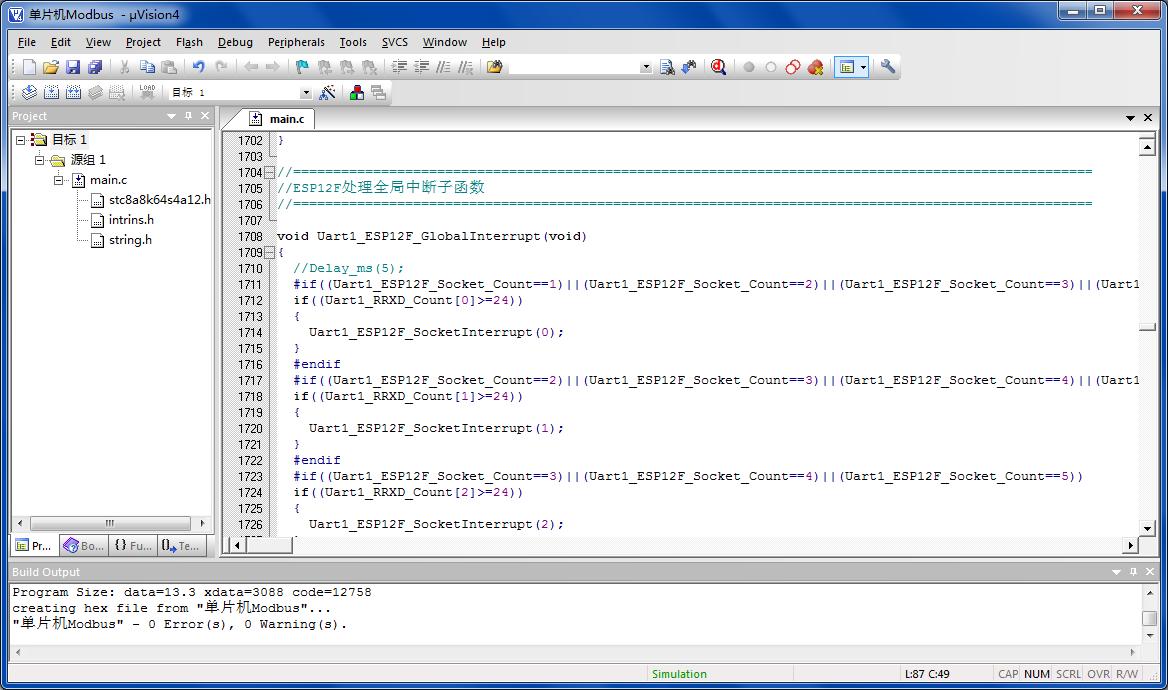Viewport: 1168px width, 690px height.
Task: Create a new file with New icon
Action: pos(29,67)
